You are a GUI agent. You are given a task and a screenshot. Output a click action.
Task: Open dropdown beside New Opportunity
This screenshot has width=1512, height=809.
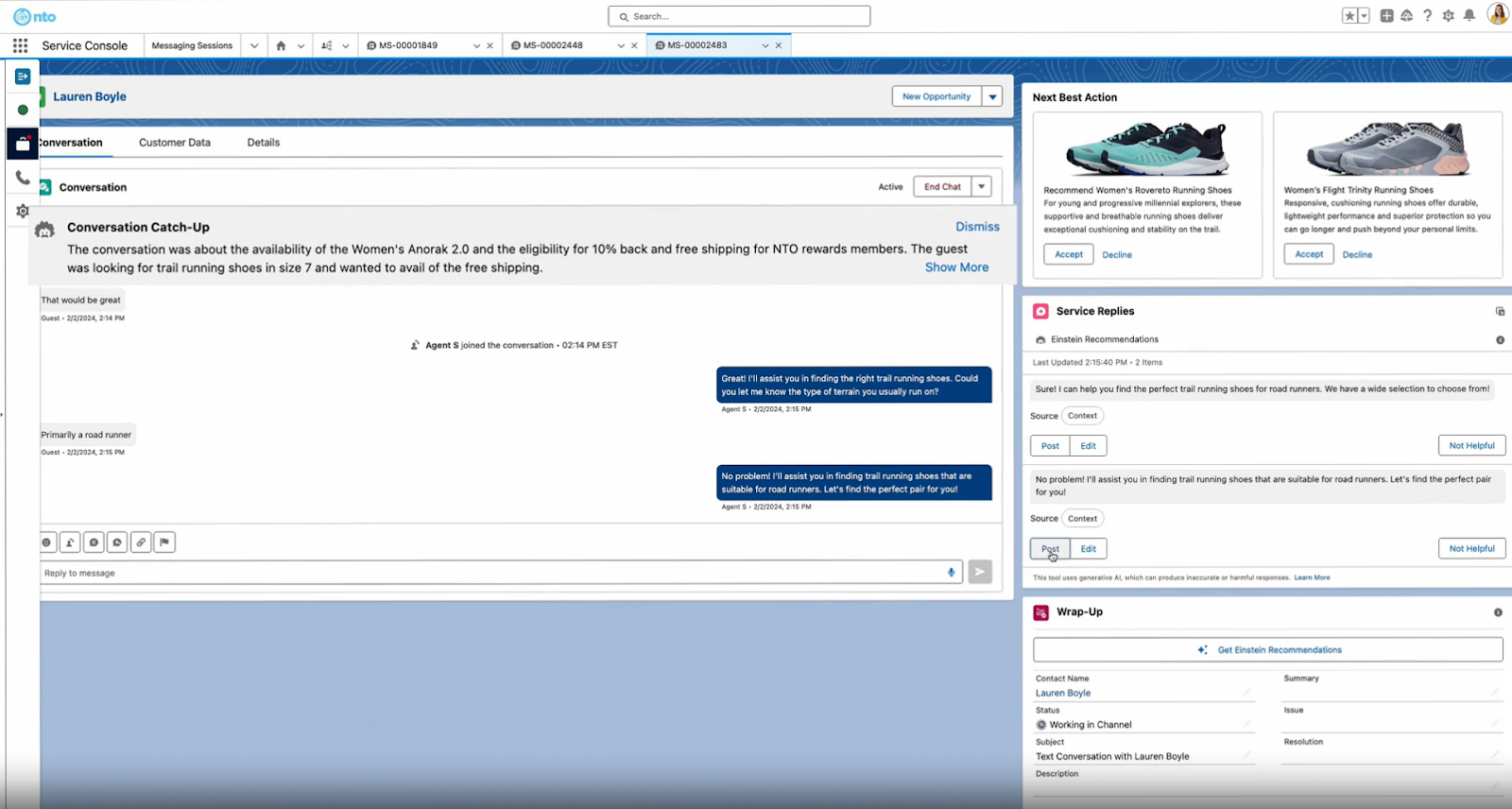pyautogui.click(x=992, y=96)
